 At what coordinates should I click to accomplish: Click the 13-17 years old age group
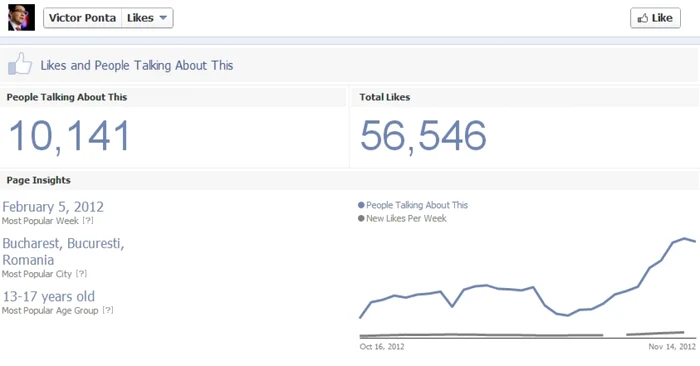pos(49,296)
